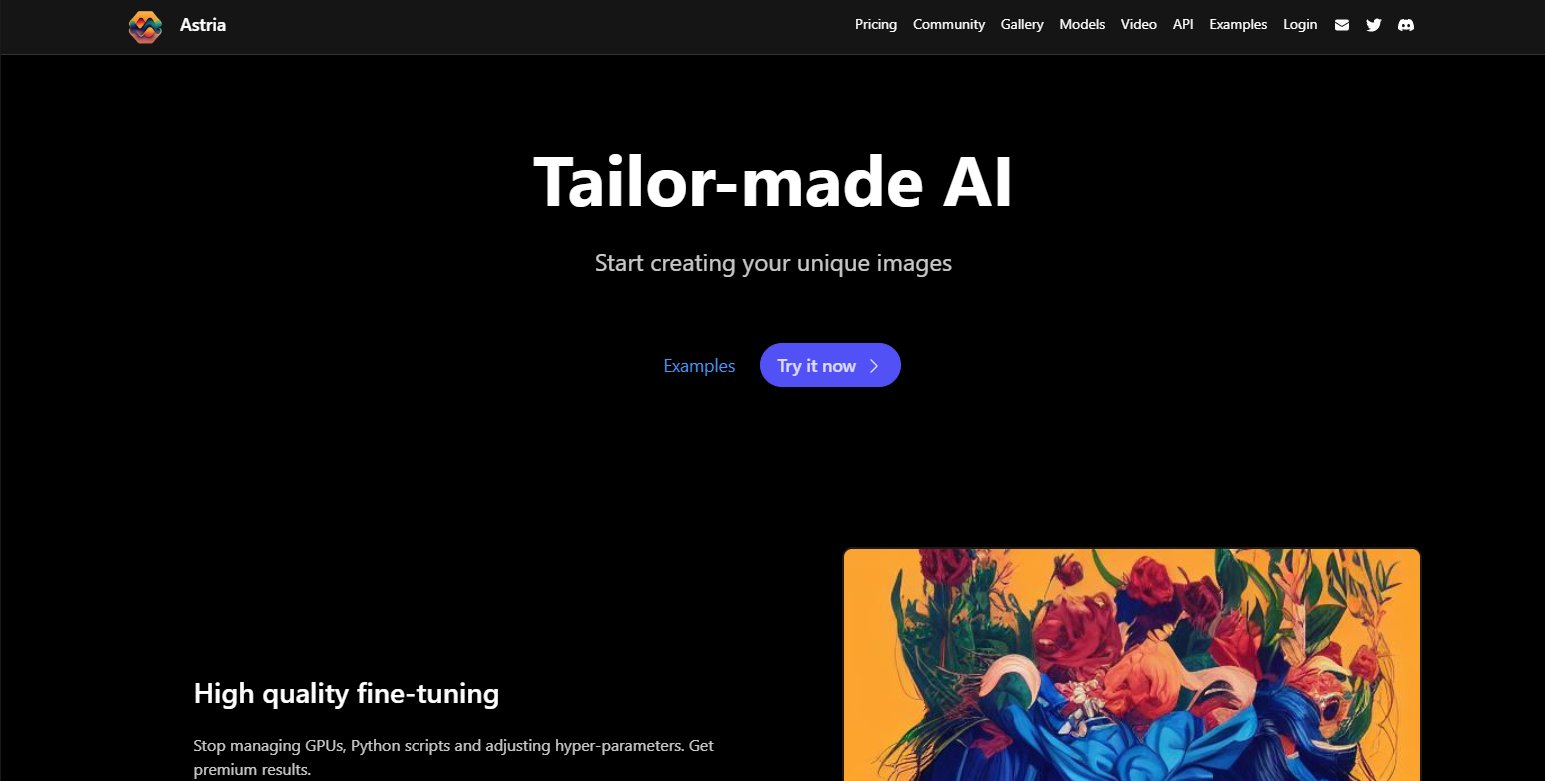Click the High quality fine-tuning heading
This screenshot has width=1545, height=781.
tap(346, 693)
